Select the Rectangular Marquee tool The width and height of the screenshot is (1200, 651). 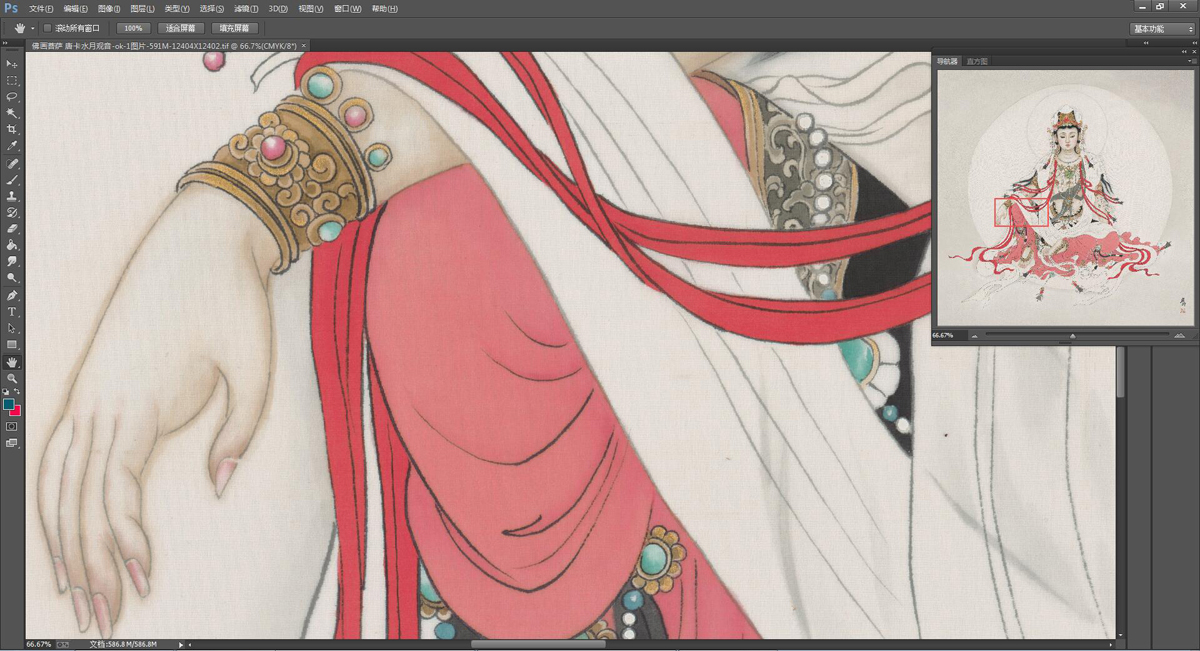point(12,81)
